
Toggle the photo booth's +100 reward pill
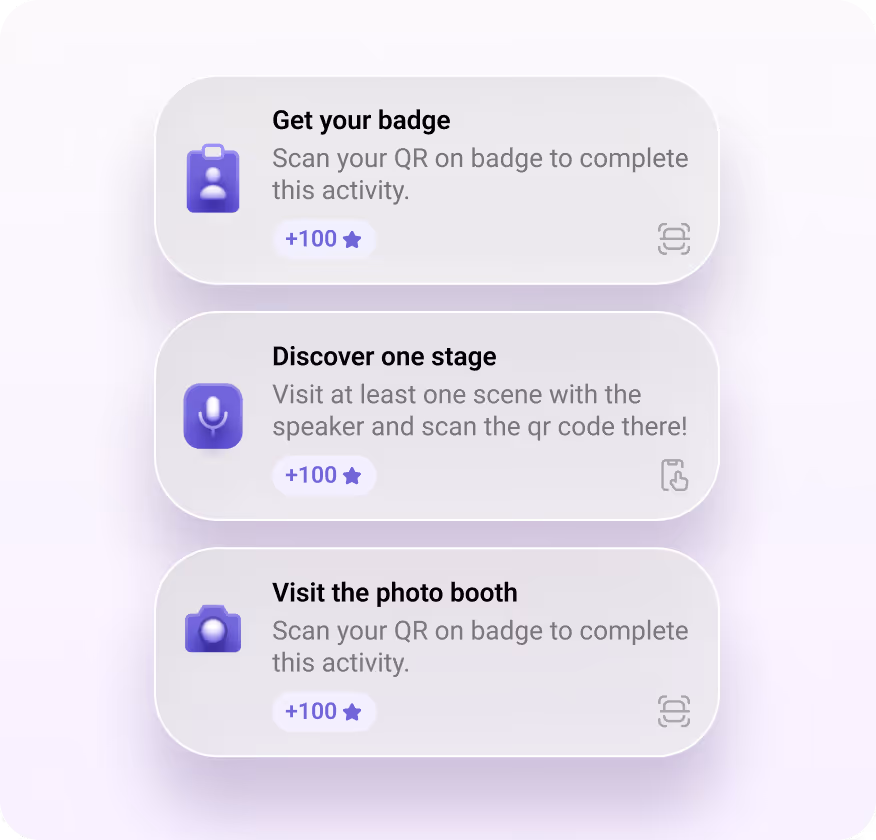(324, 711)
